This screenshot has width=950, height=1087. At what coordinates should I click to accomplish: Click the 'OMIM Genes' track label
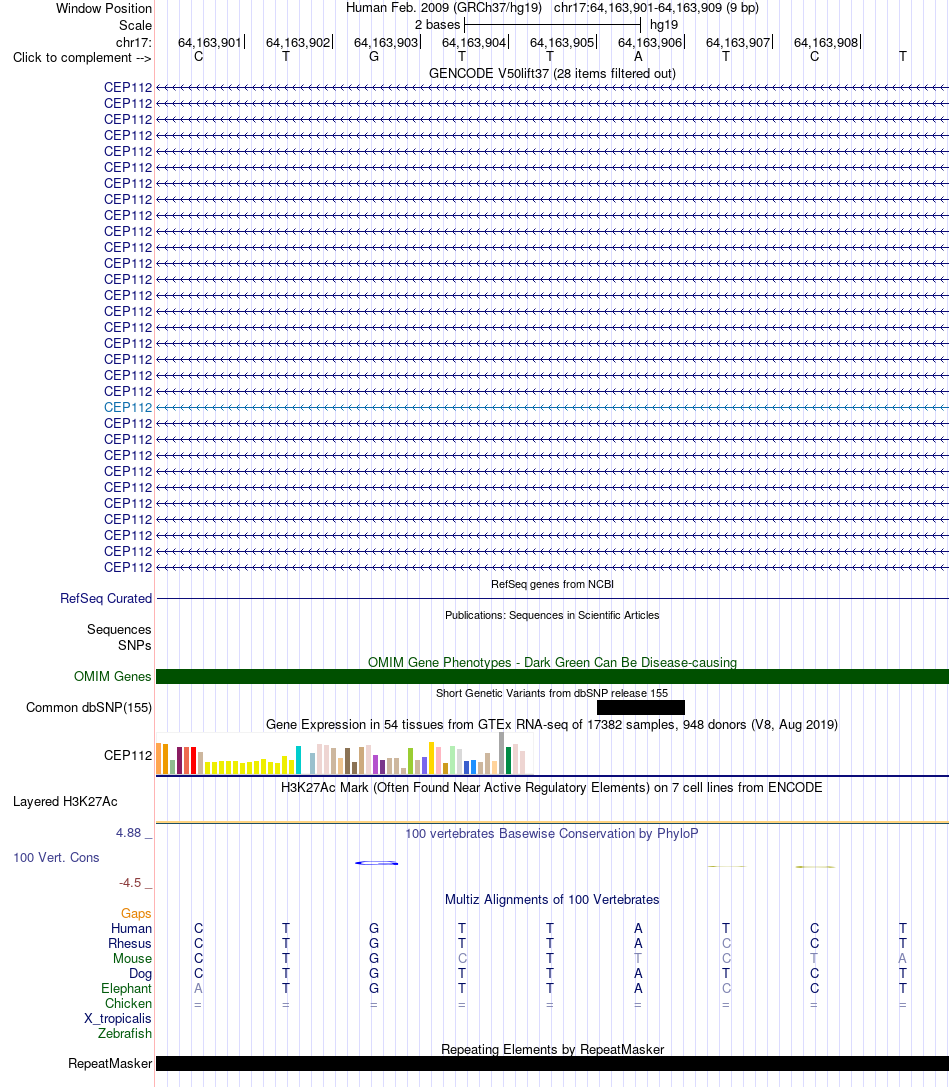coord(112,677)
